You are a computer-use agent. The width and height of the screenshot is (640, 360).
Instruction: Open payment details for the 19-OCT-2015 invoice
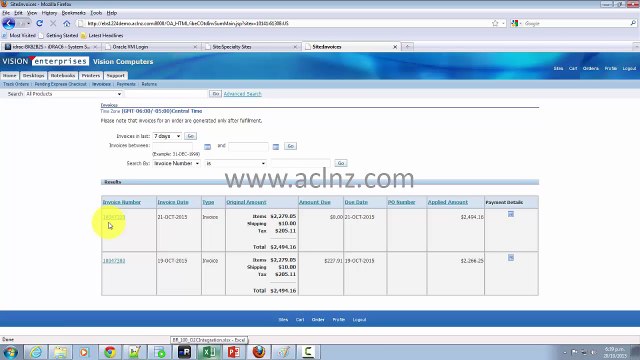pos(511,258)
